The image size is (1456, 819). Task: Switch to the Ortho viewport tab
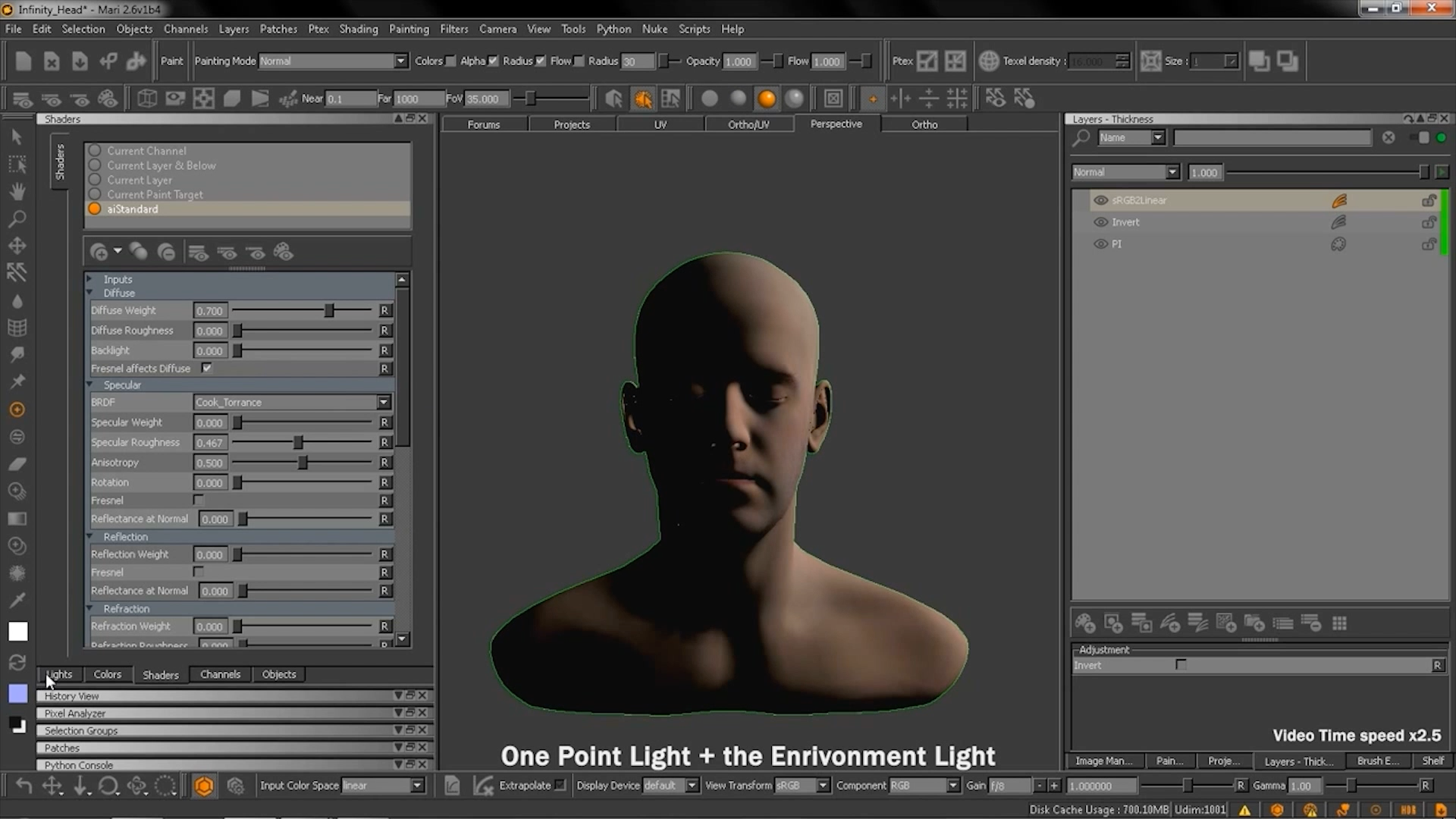(x=924, y=124)
